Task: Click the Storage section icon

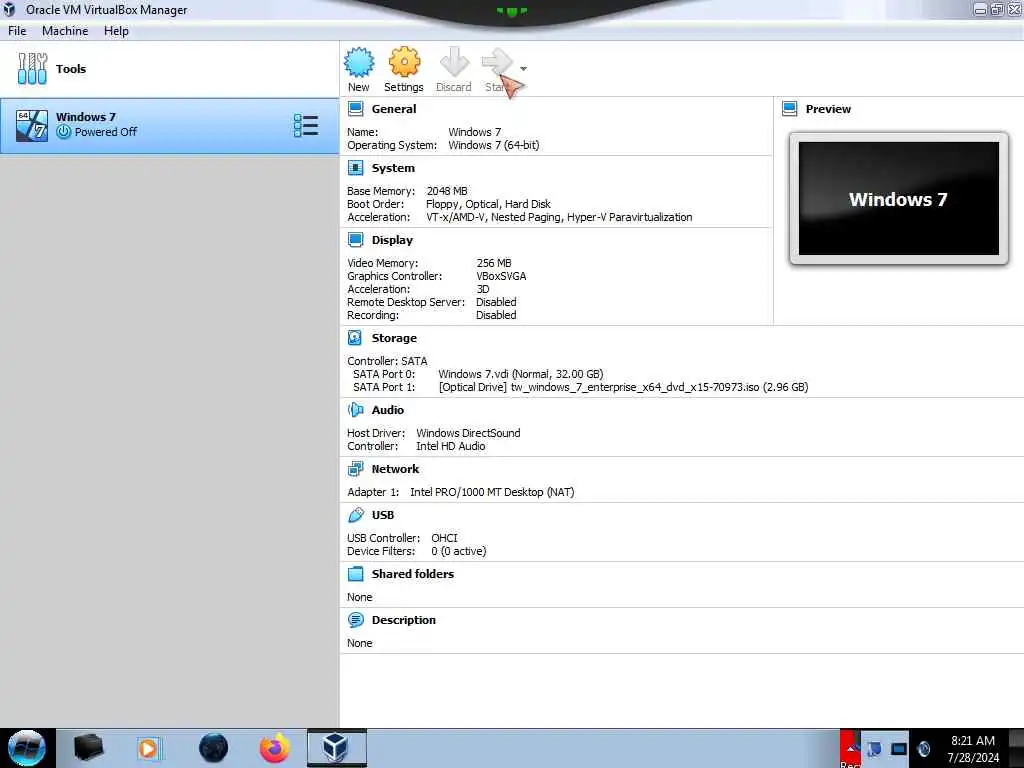Action: coord(355,338)
